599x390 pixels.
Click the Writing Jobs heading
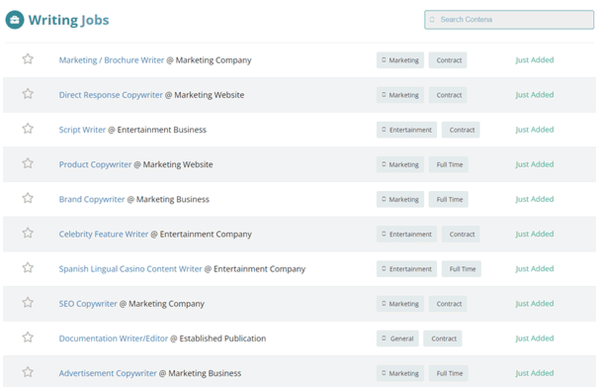pyautogui.click(x=69, y=20)
